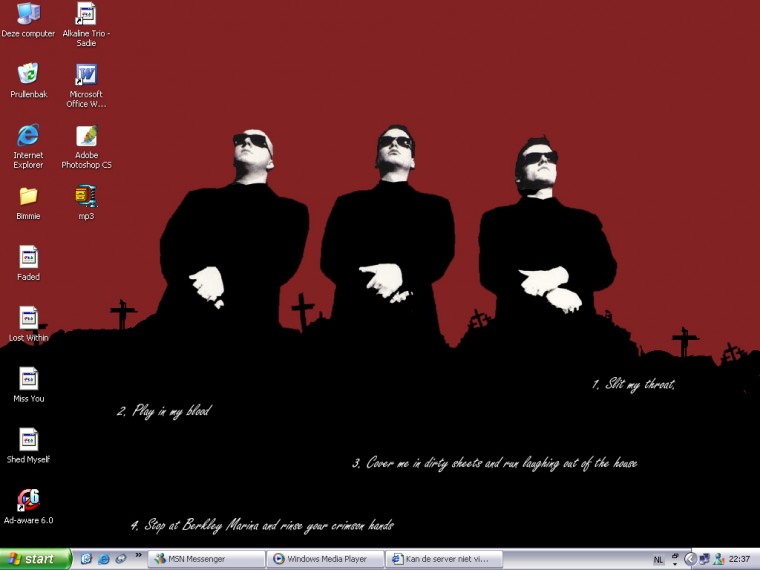Select the Shed Myself file icon
The width and height of the screenshot is (760, 570).
click(x=28, y=446)
